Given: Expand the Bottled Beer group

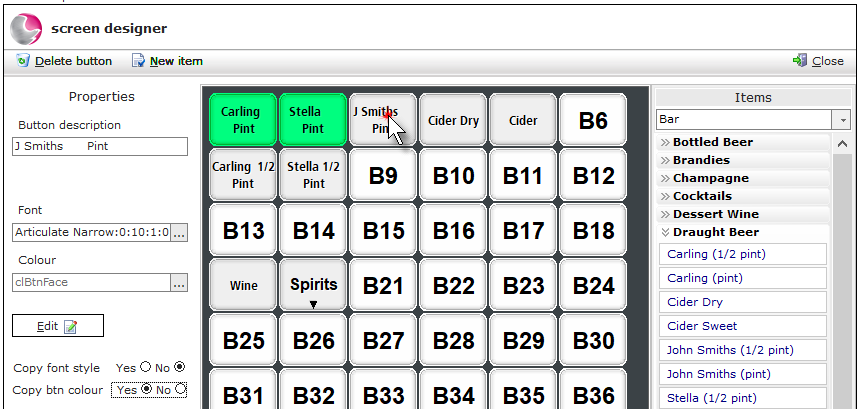Looking at the screenshot, I should pos(743,142).
